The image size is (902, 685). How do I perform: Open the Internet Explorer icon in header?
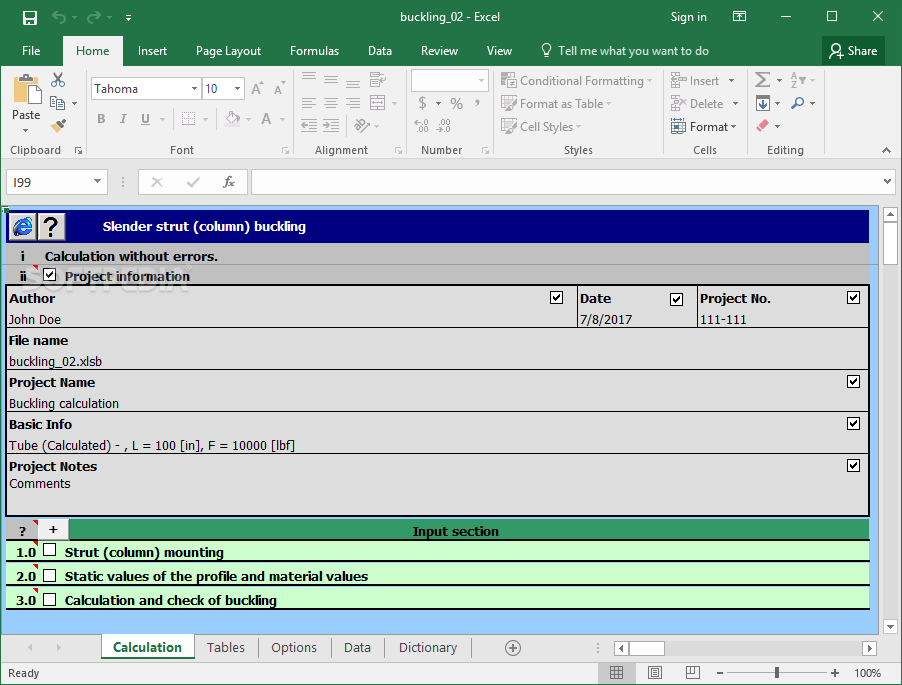click(22, 227)
